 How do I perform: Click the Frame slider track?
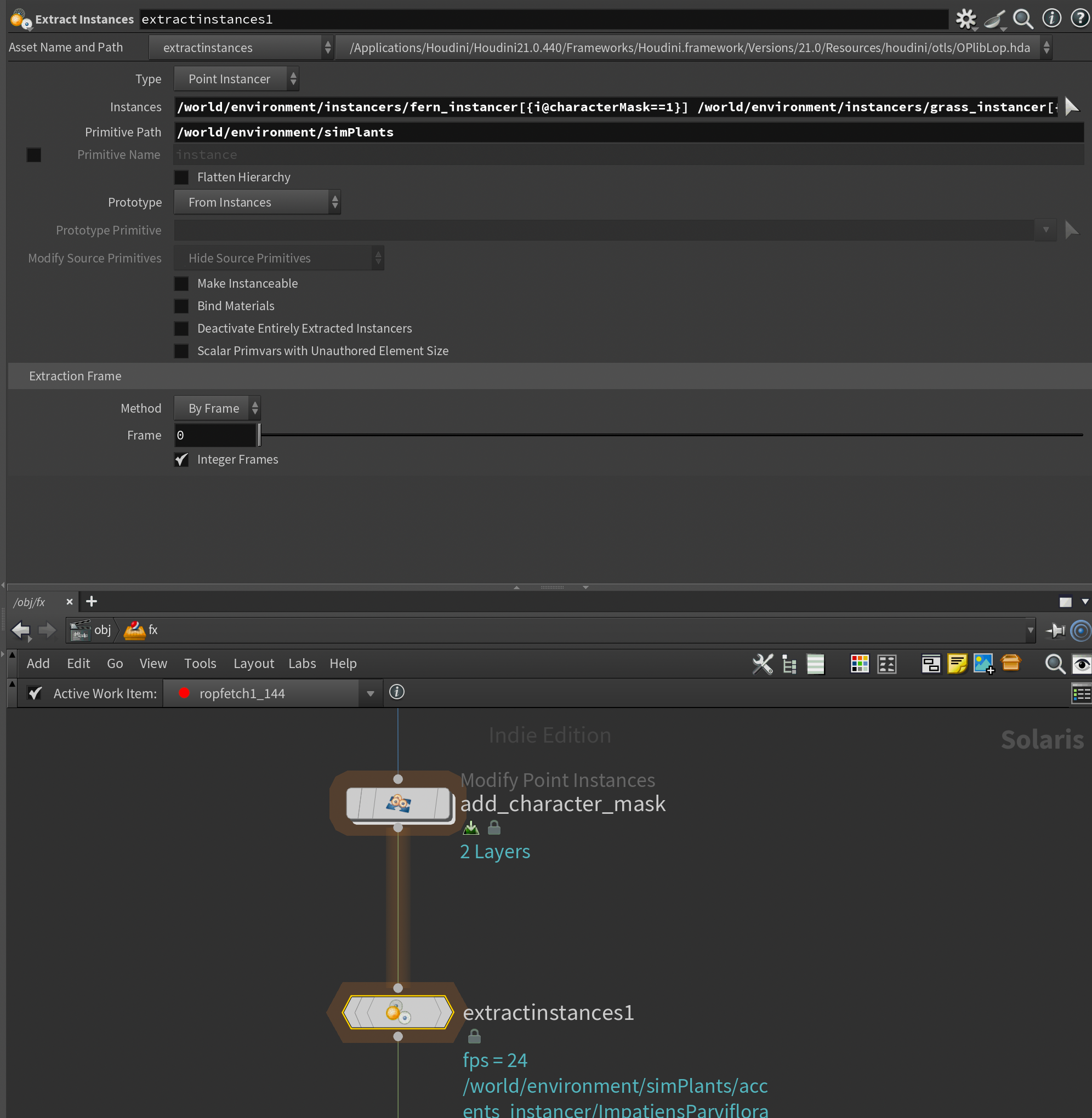point(671,435)
